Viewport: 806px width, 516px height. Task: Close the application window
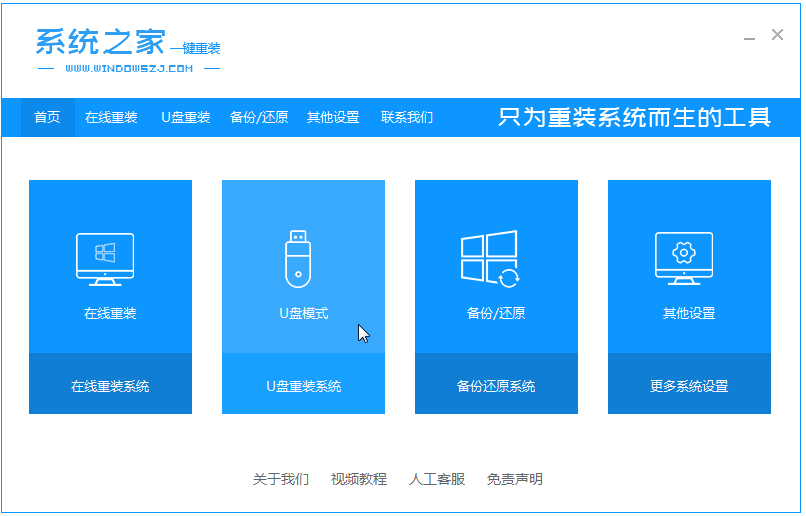(x=777, y=34)
